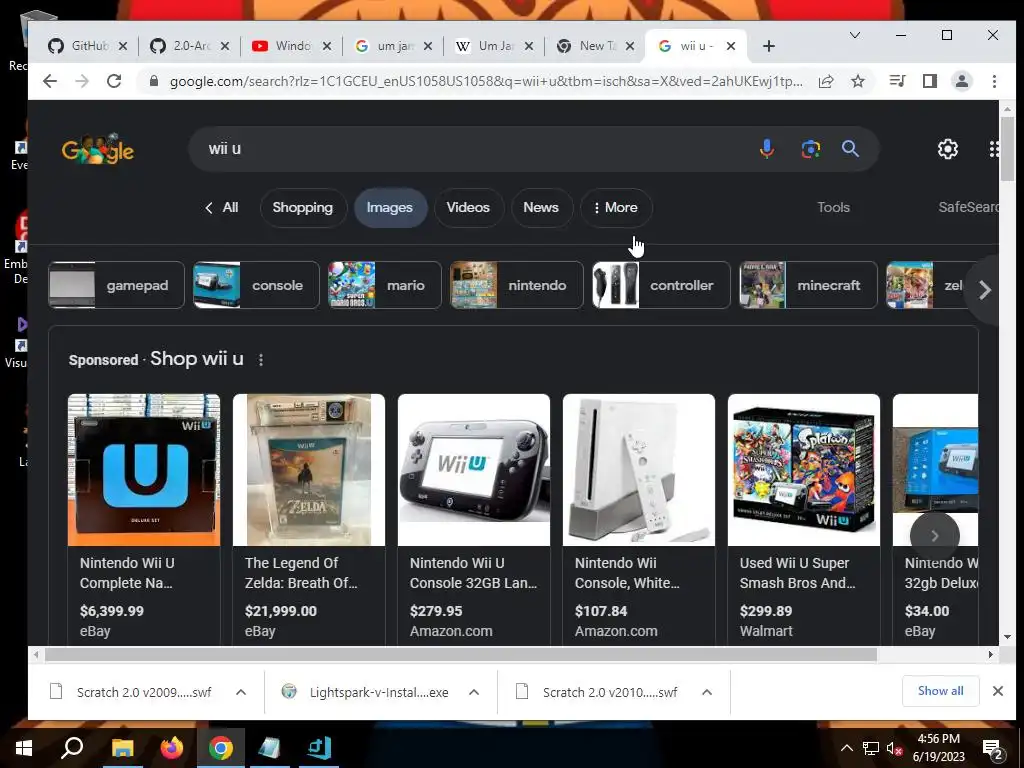Switch to News results
The image size is (1024, 768).
[x=541, y=208]
